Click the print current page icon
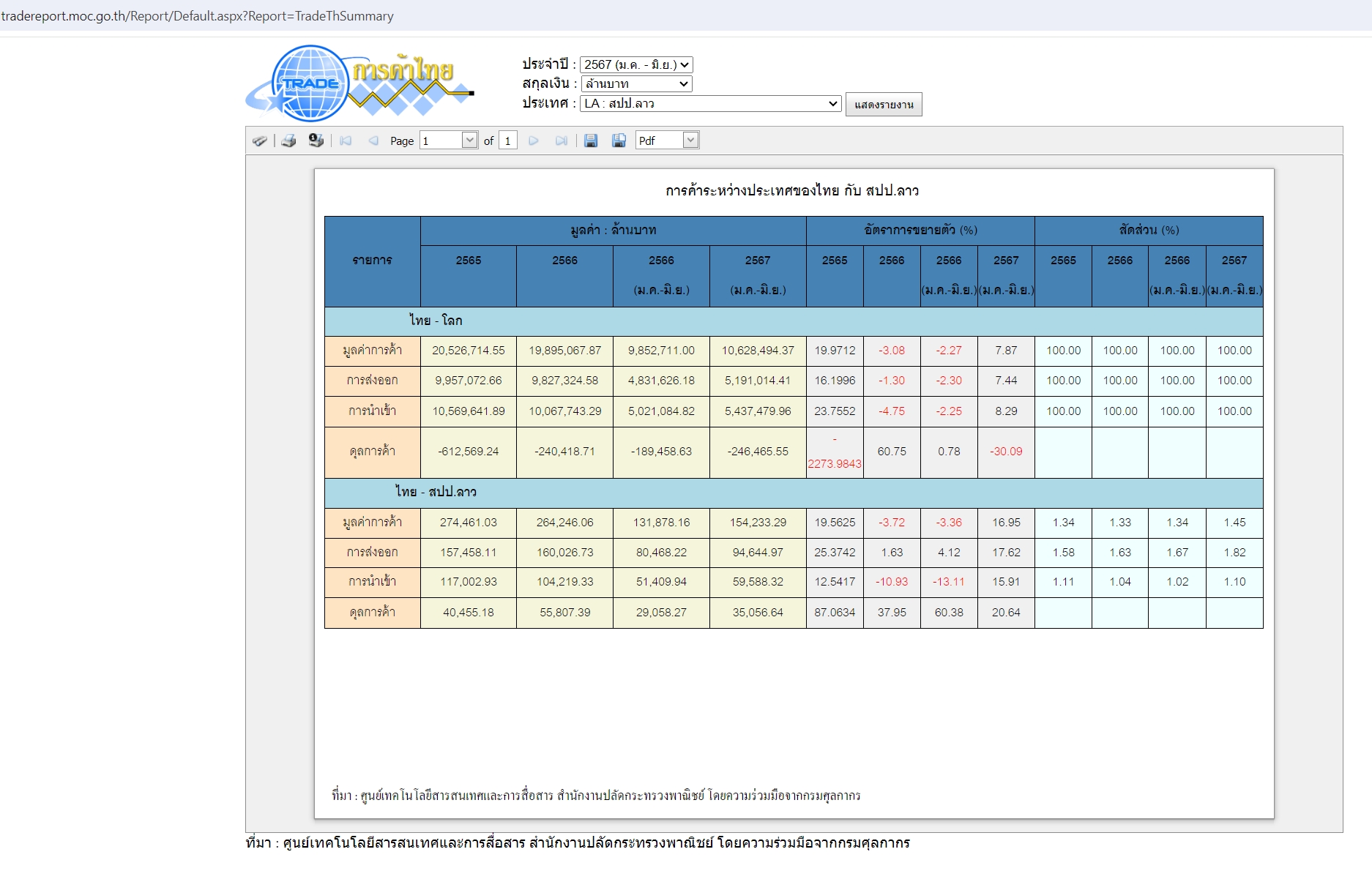Screen dimensions: 1372x871 316,141
